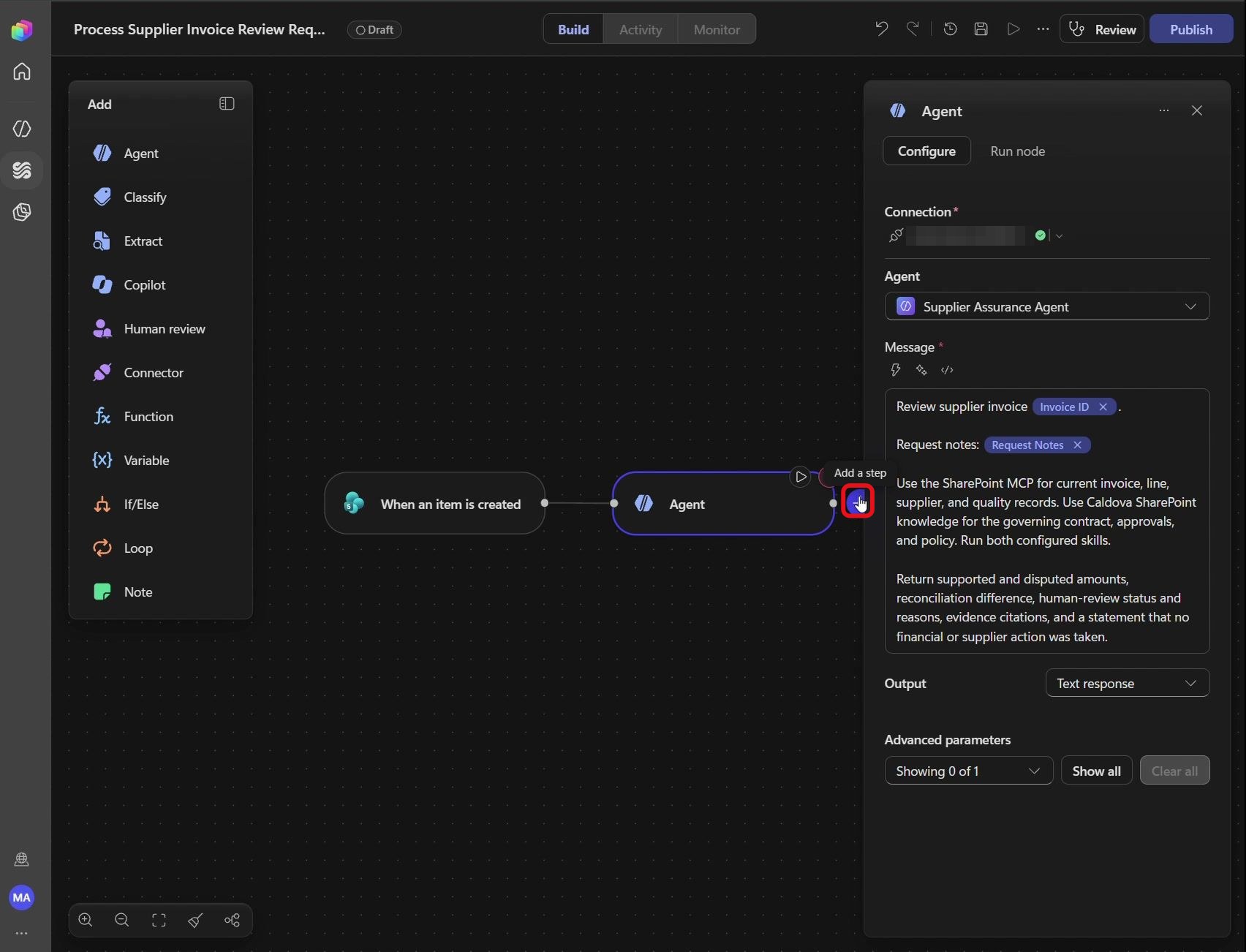Select the Build tab
Image resolution: width=1246 pixels, height=952 pixels.
coord(573,29)
